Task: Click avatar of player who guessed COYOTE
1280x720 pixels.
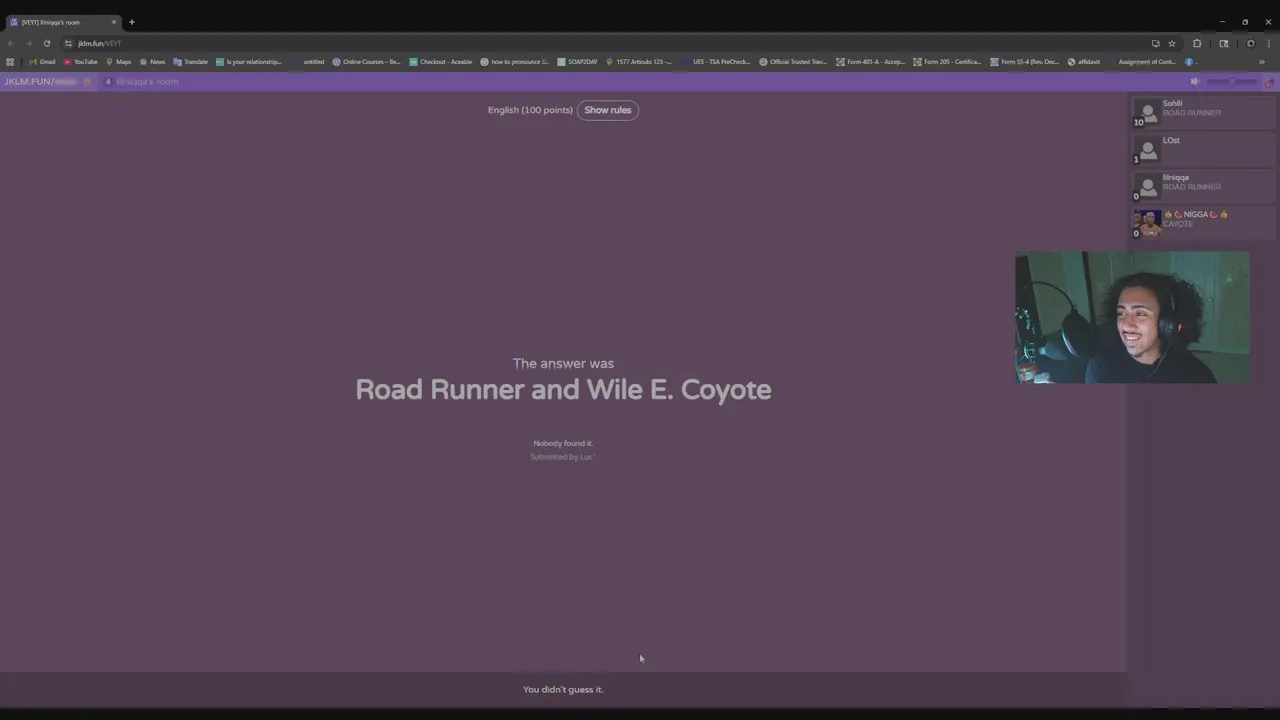Action: tap(1148, 223)
